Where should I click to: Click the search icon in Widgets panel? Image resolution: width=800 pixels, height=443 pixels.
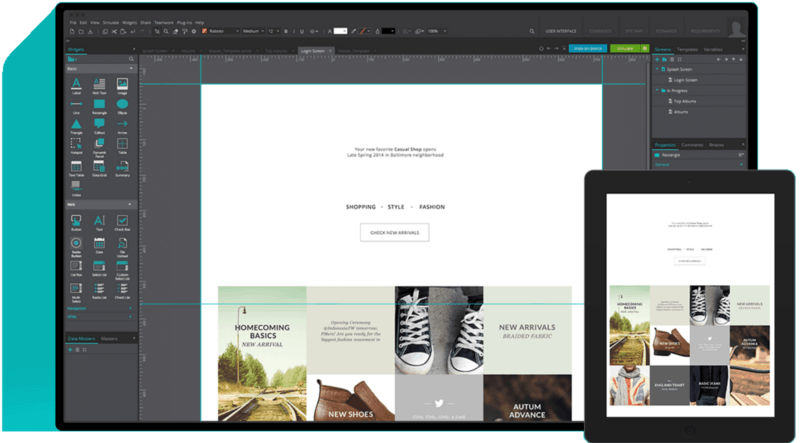pos(131,59)
